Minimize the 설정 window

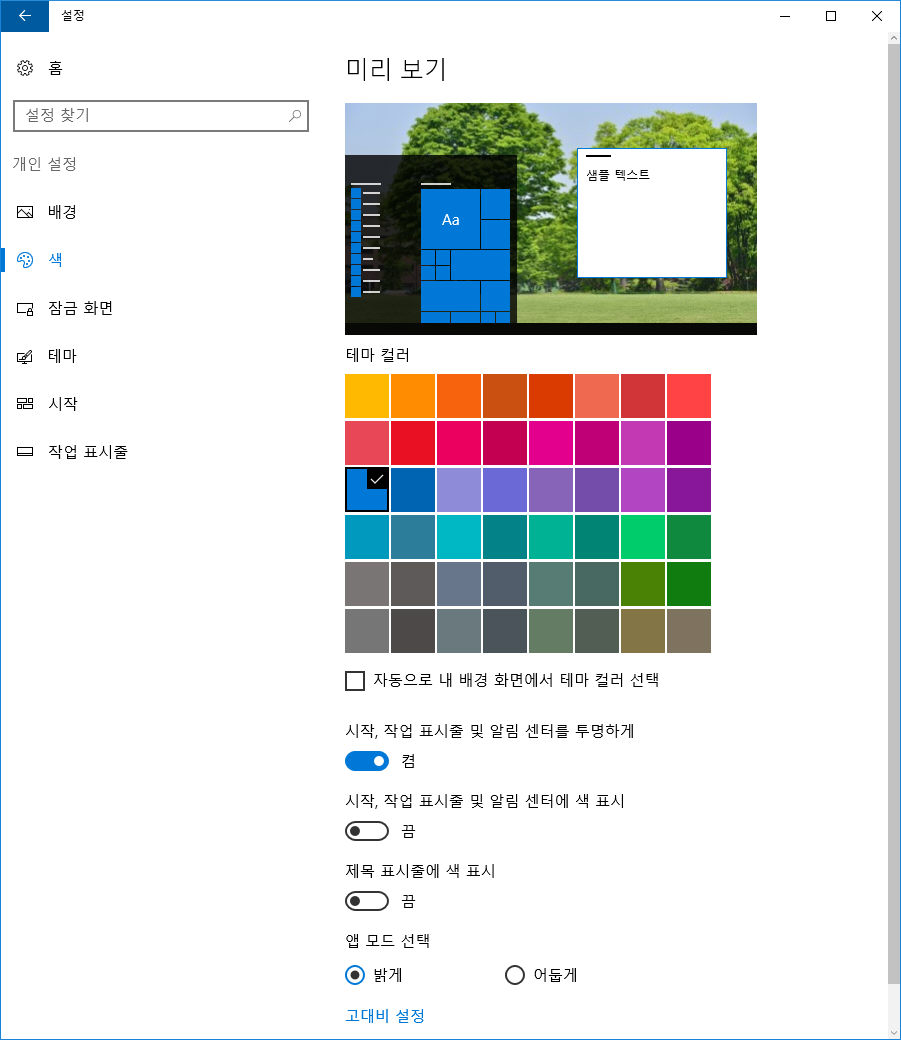tap(785, 16)
